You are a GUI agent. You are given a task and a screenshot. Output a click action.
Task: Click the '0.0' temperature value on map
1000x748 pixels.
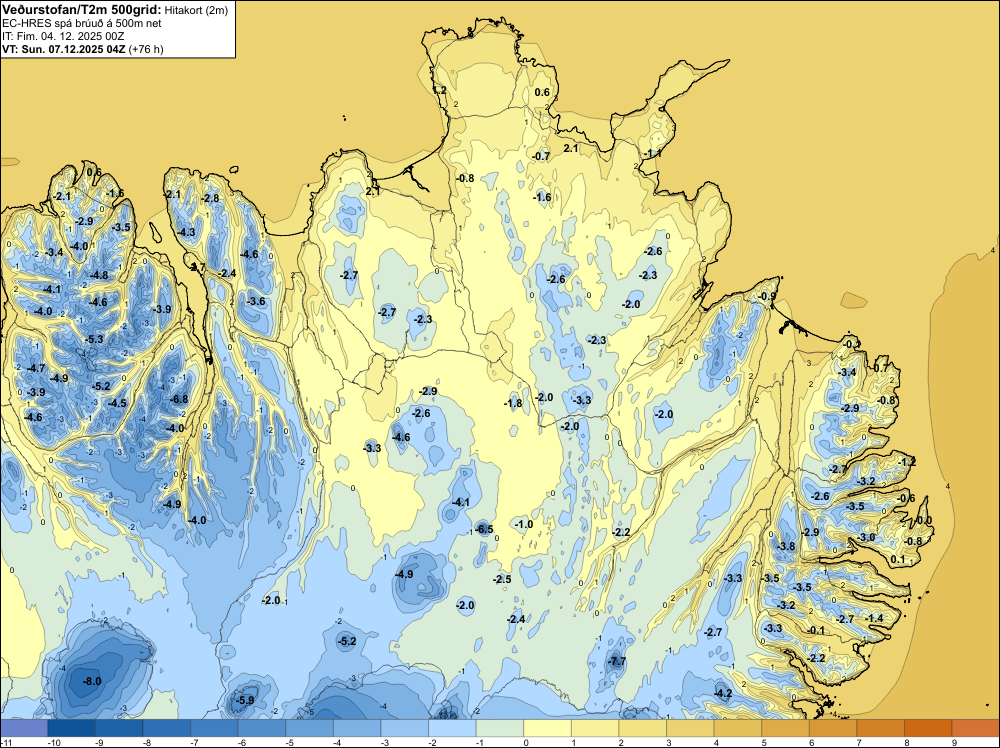pos(925,520)
